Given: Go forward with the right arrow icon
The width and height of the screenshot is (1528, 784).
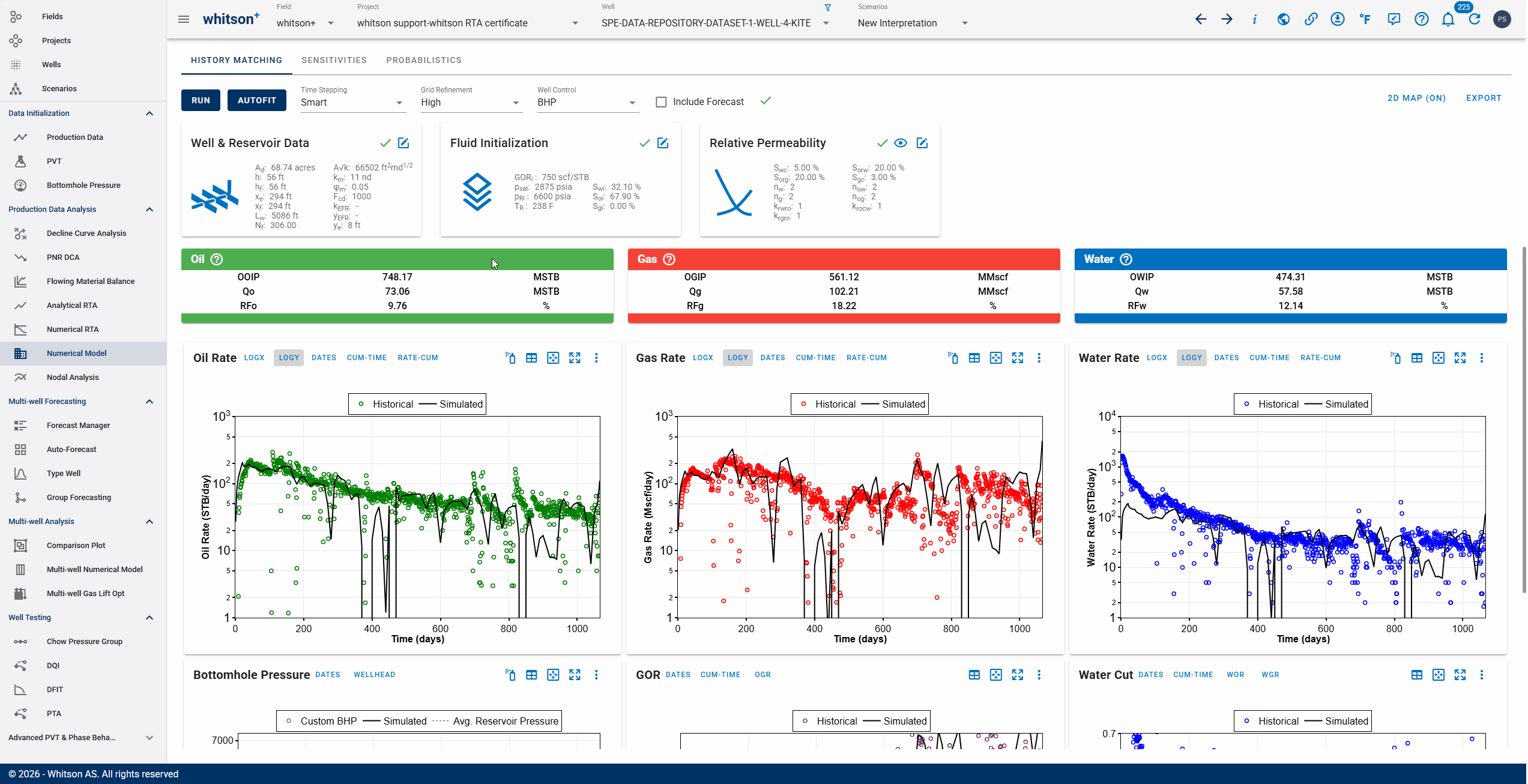Looking at the screenshot, I should [x=1227, y=19].
